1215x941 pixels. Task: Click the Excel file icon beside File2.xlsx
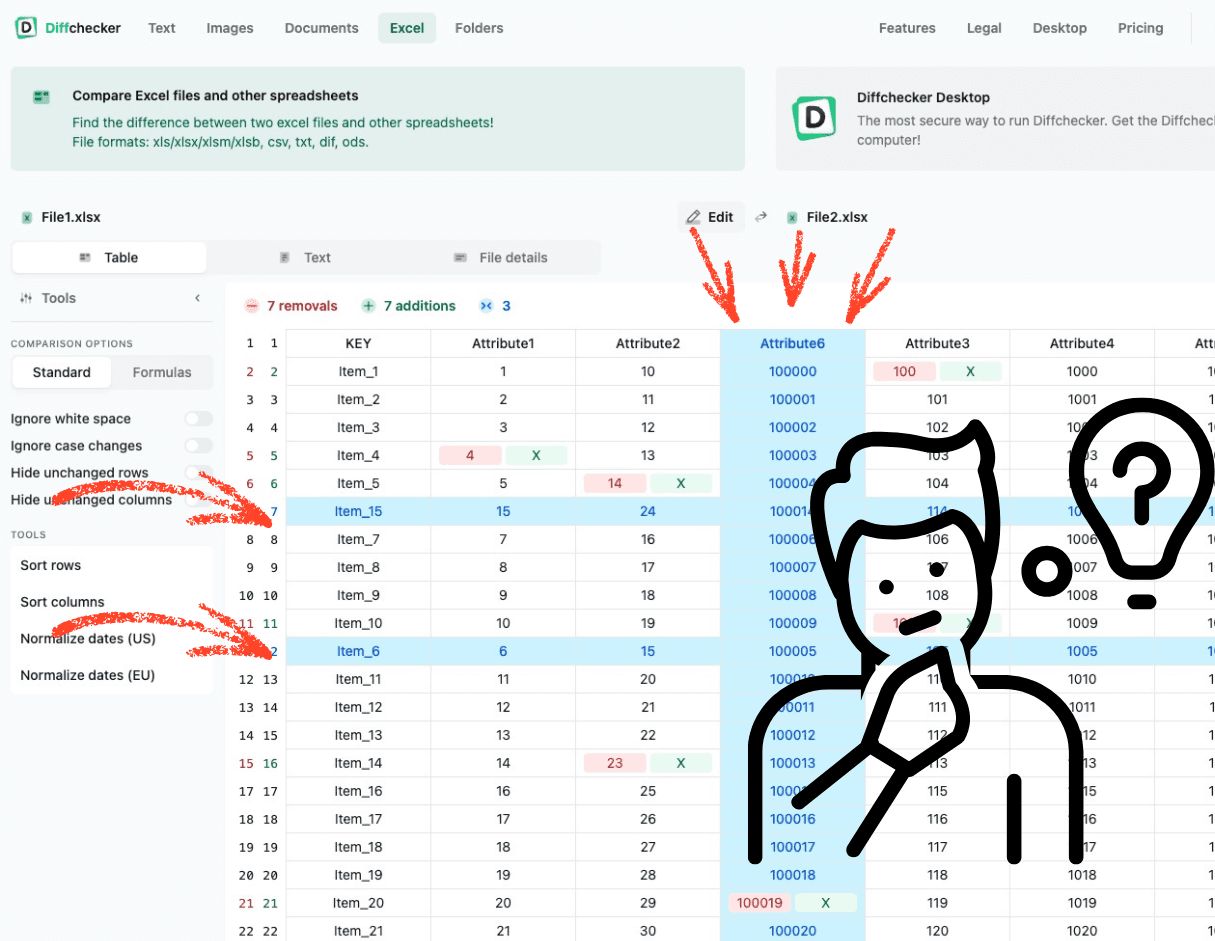[x=790, y=217]
